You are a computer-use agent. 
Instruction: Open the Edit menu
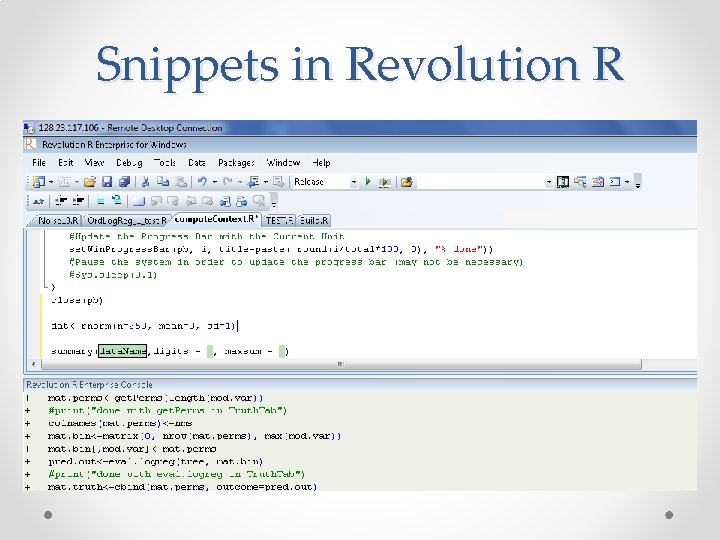pyautogui.click(x=66, y=163)
